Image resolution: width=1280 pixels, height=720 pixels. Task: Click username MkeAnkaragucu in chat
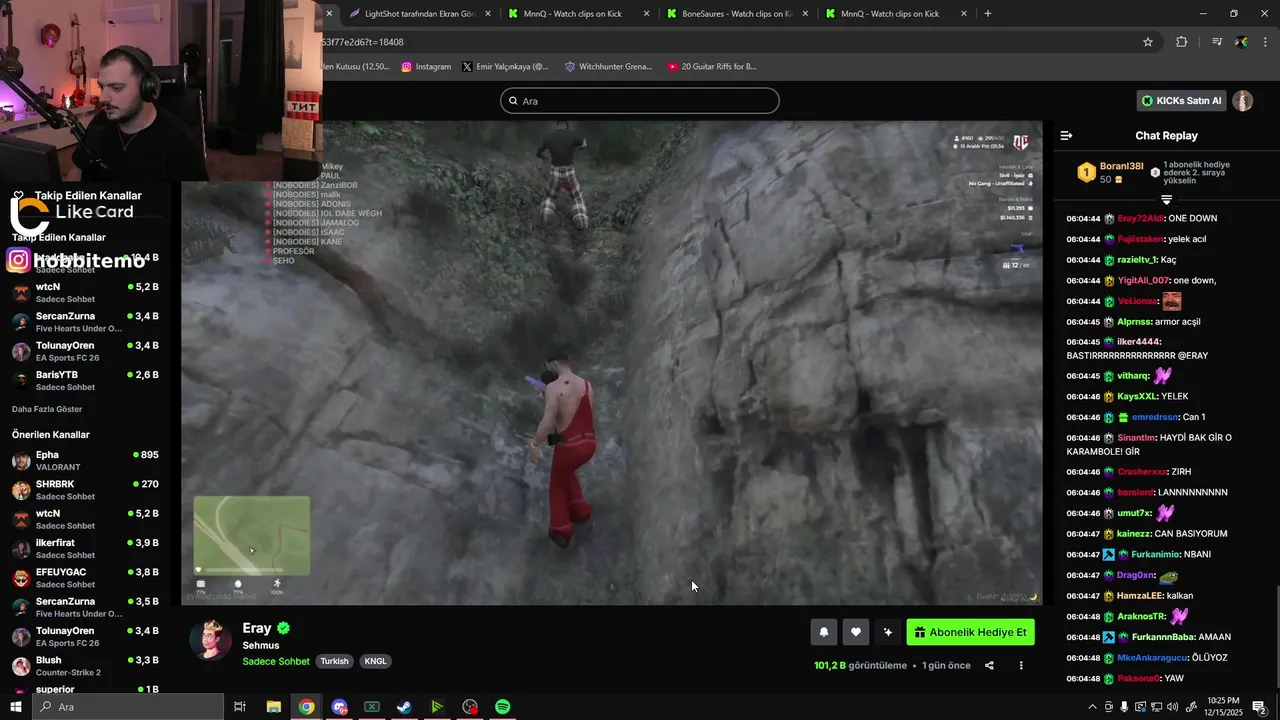[x=1152, y=657]
